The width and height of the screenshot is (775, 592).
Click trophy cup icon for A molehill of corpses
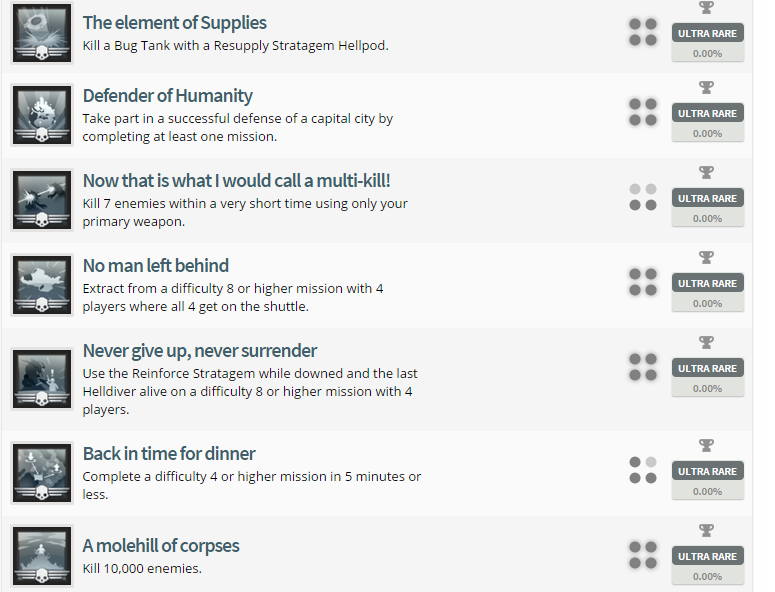click(707, 530)
